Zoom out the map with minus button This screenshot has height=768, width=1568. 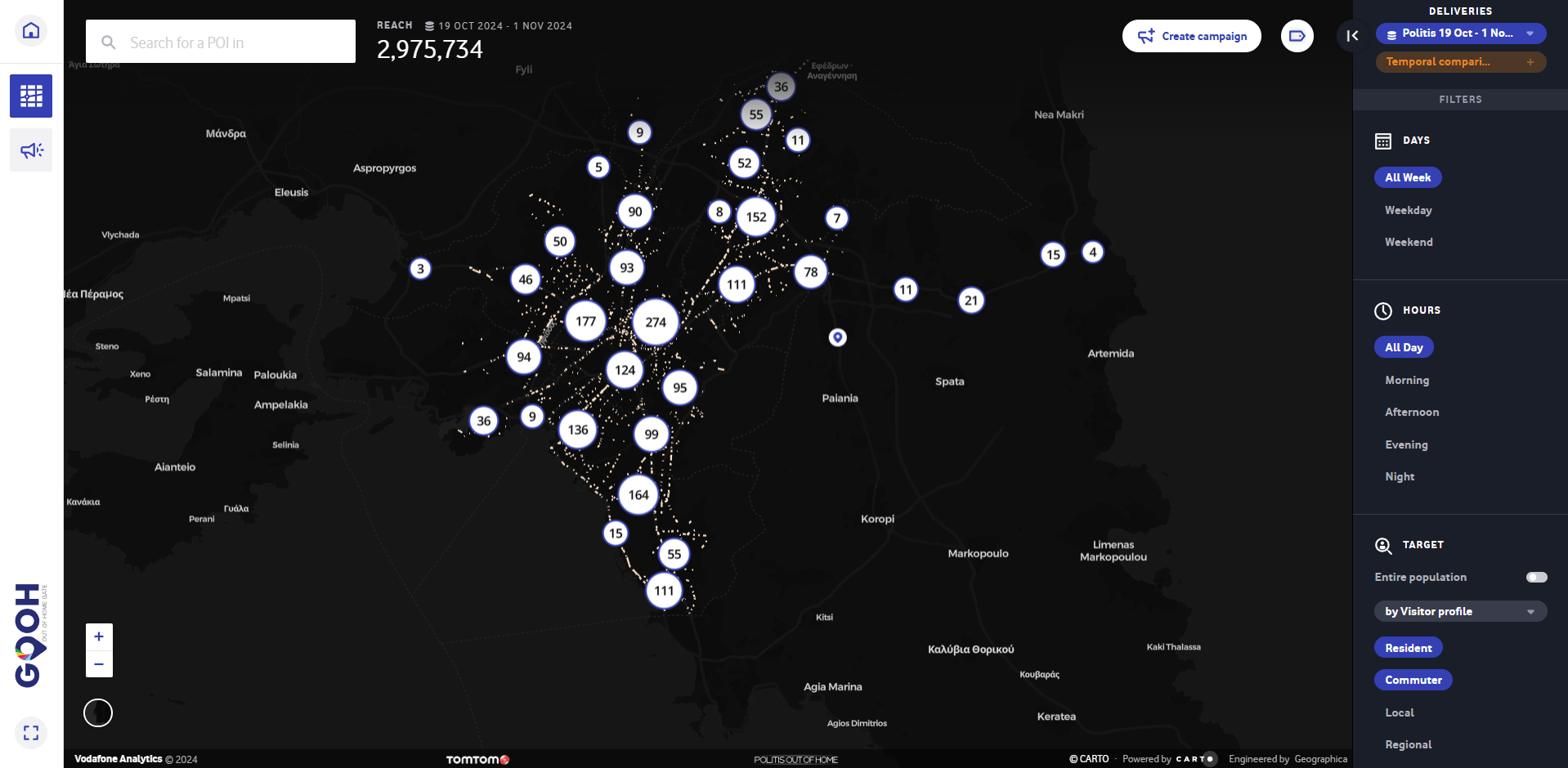[99, 664]
